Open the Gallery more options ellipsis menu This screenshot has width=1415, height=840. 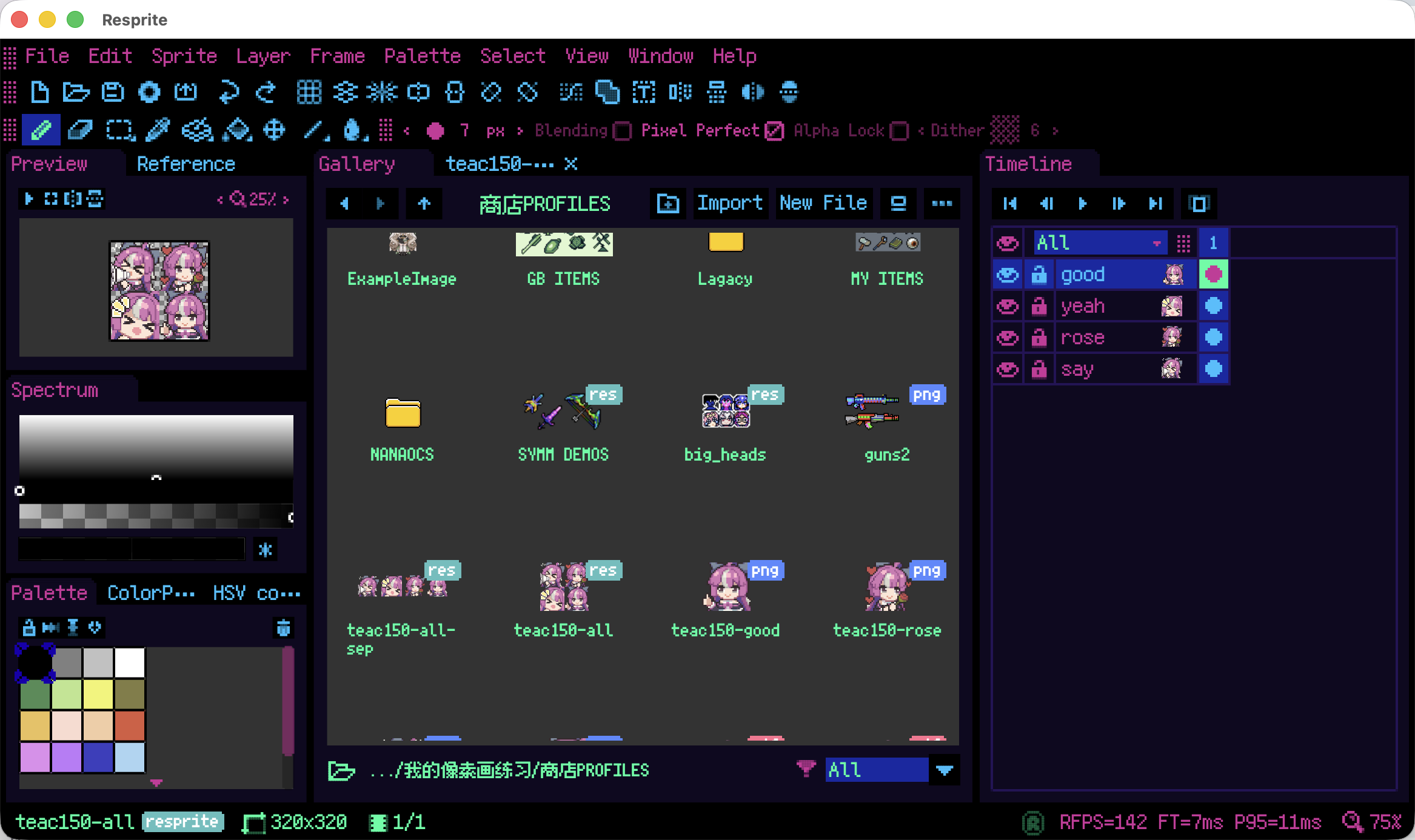[941, 204]
